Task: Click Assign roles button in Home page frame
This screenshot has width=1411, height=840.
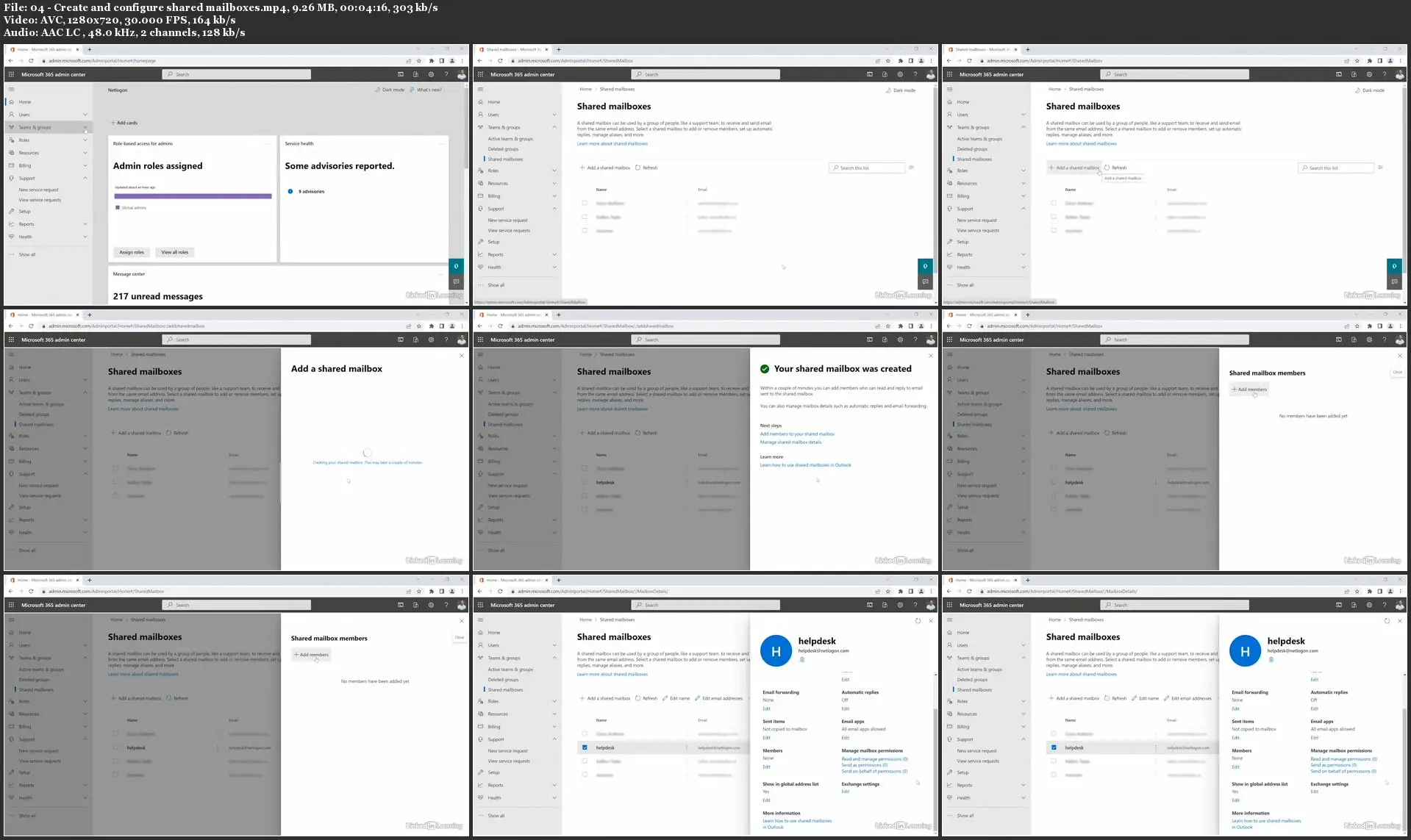Action: [132, 252]
